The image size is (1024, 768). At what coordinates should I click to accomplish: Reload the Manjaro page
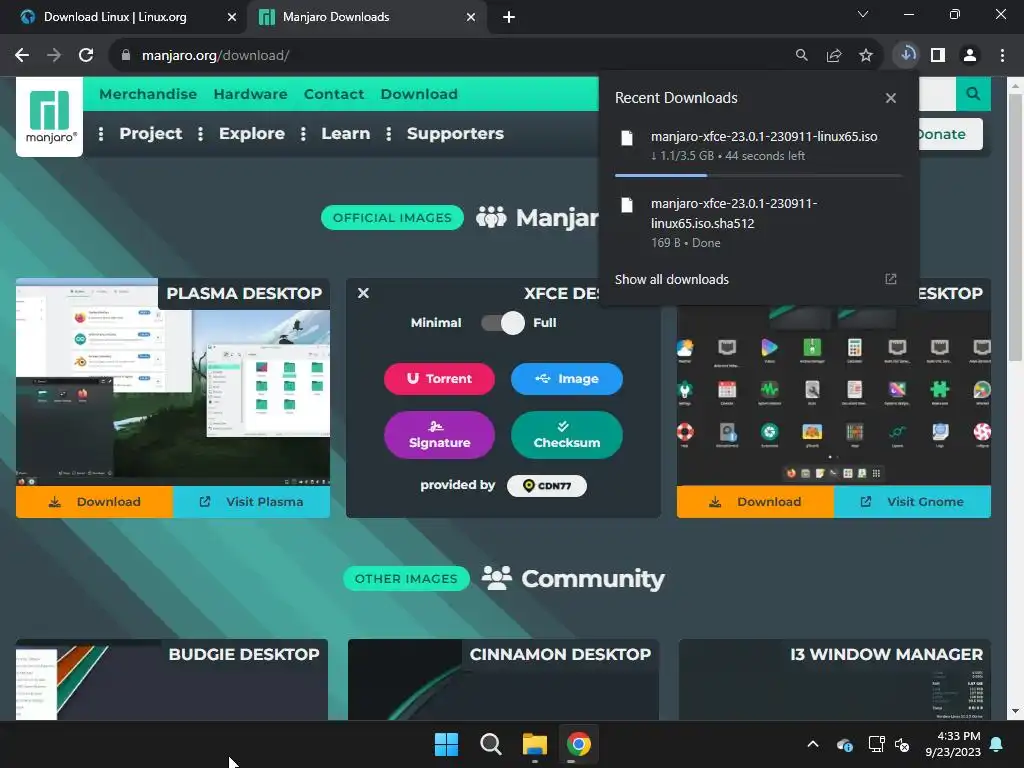[x=86, y=56]
